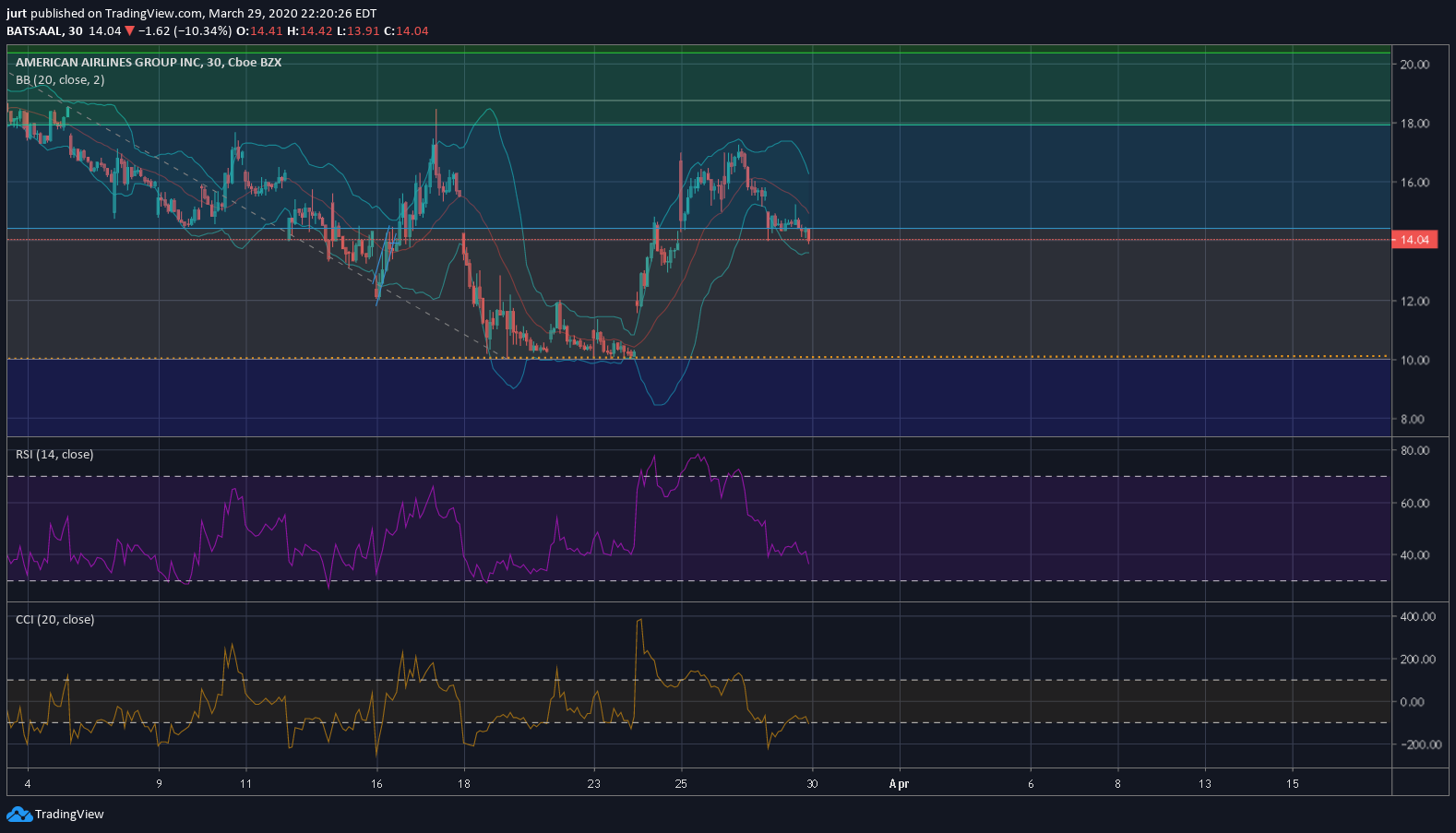Click the BATS:AAL, 30 symbol text in header
The image size is (1456, 833).
pyautogui.click(x=44, y=31)
